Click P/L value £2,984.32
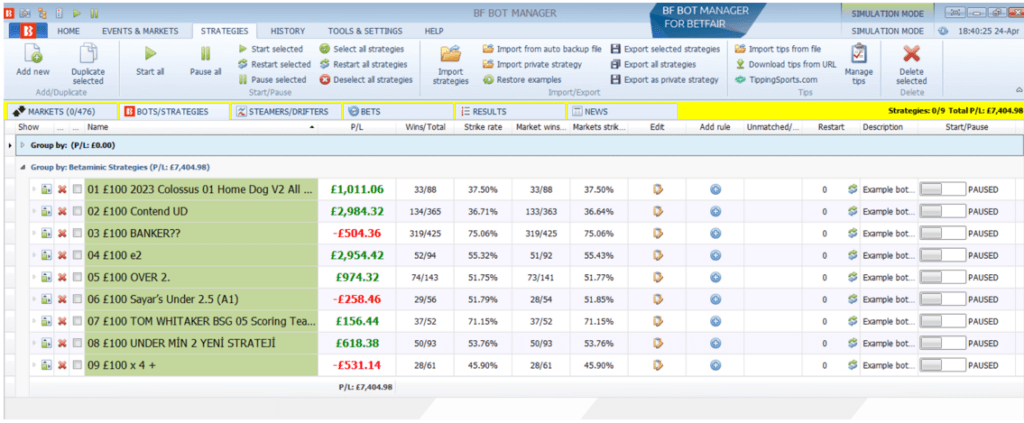Viewport: 1024px width, 423px height. coord(357,212)
